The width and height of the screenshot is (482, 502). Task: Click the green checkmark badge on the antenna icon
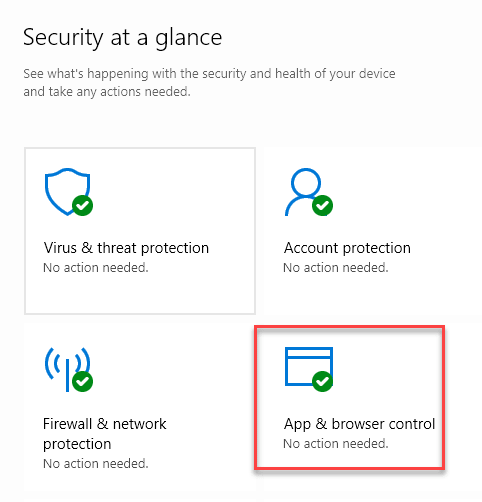click(x=82, y=381)
